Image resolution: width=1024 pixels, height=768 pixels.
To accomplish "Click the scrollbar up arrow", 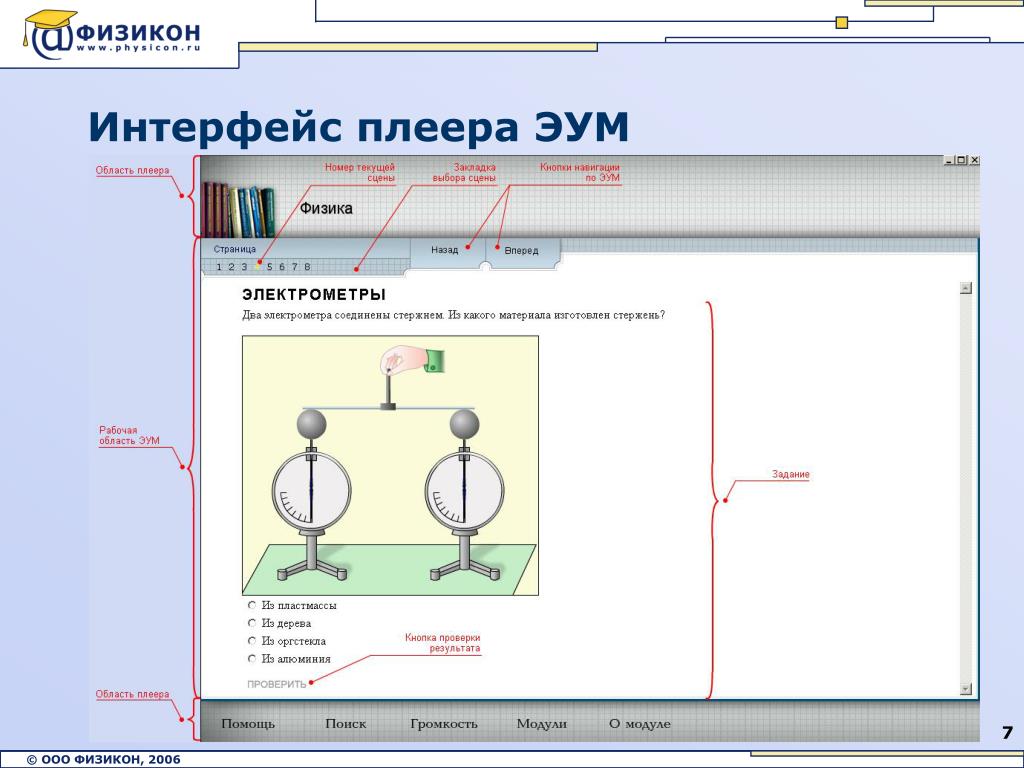I will pyautogui.click(x=966, y=288).
